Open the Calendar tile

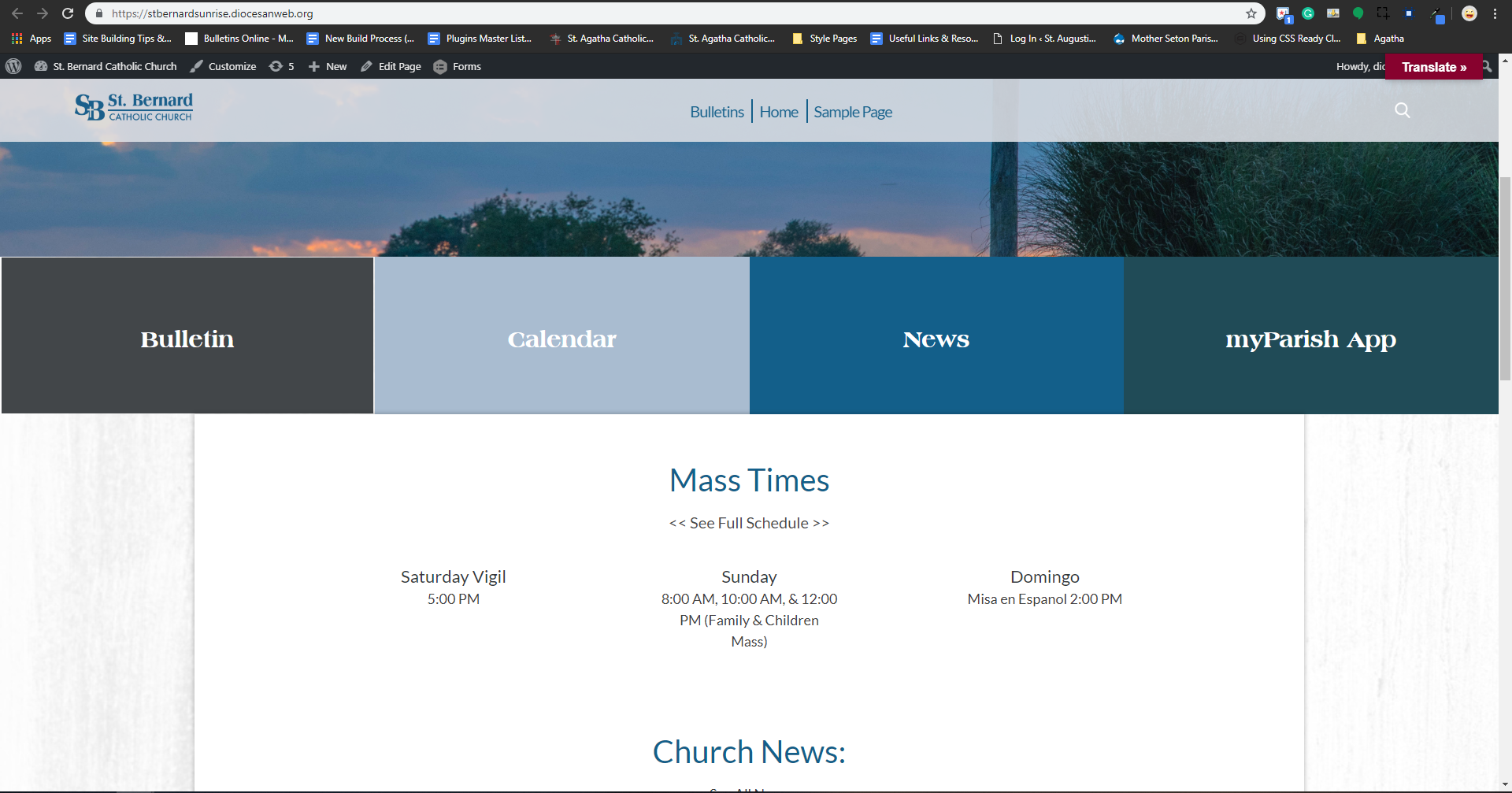click(561, 339)
